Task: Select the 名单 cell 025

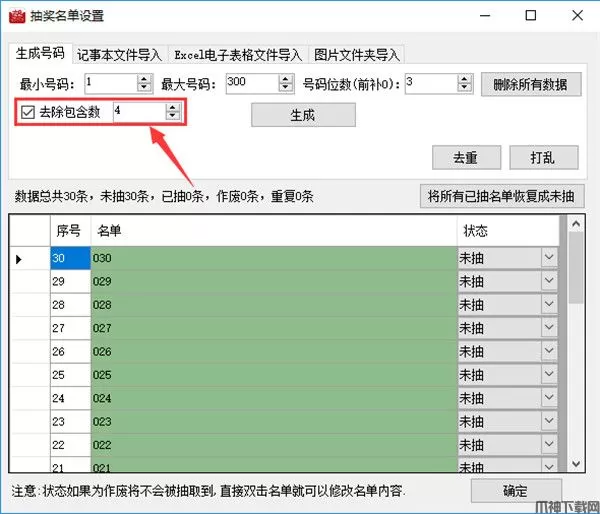Action: [x=274, y=375]
